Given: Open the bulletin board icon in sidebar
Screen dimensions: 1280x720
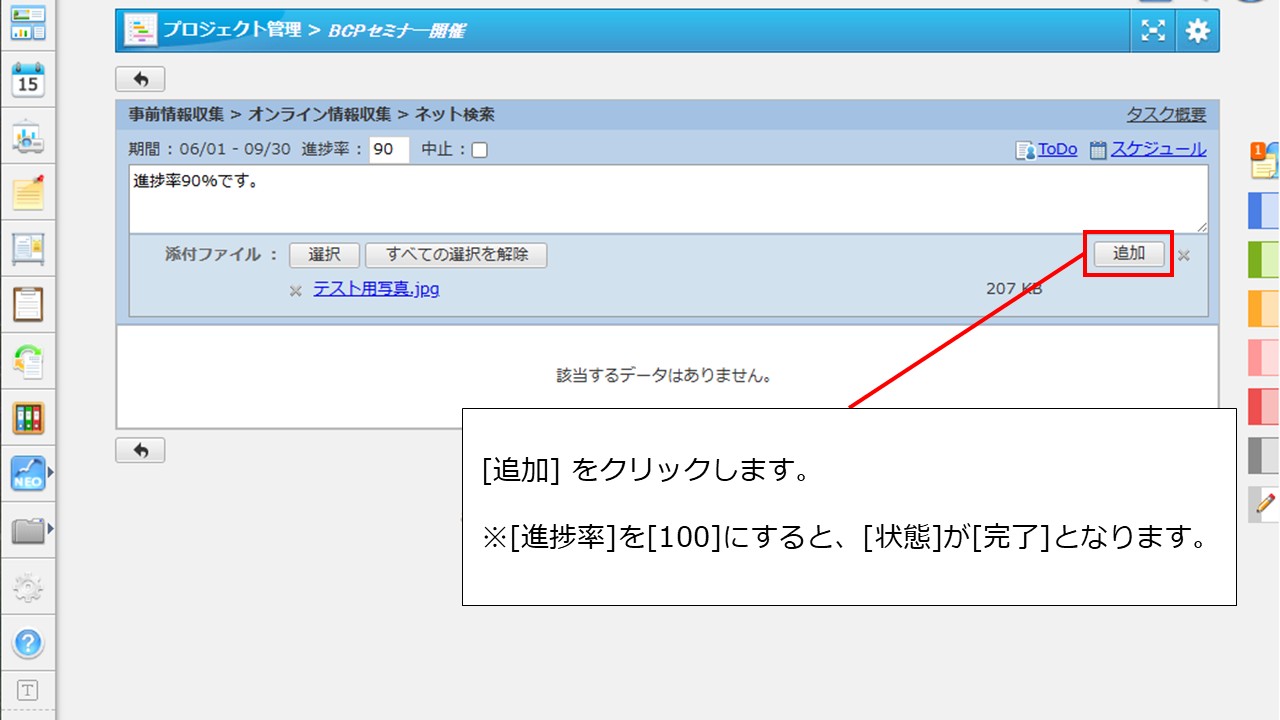Looking at the screenshot, I should (x=28, y=248).
